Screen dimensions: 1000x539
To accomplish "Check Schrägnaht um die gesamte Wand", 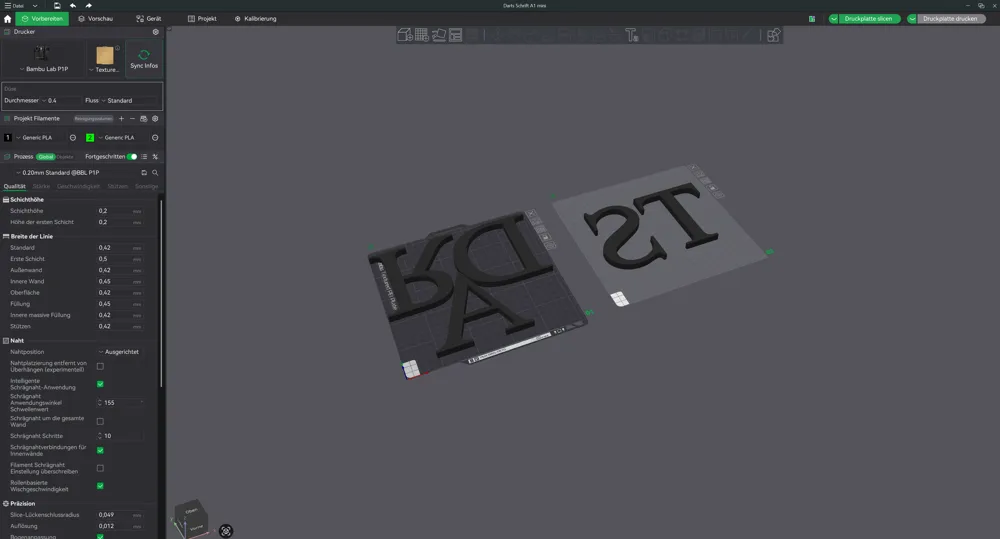I will pyautogui.click(x=100, y=422).
